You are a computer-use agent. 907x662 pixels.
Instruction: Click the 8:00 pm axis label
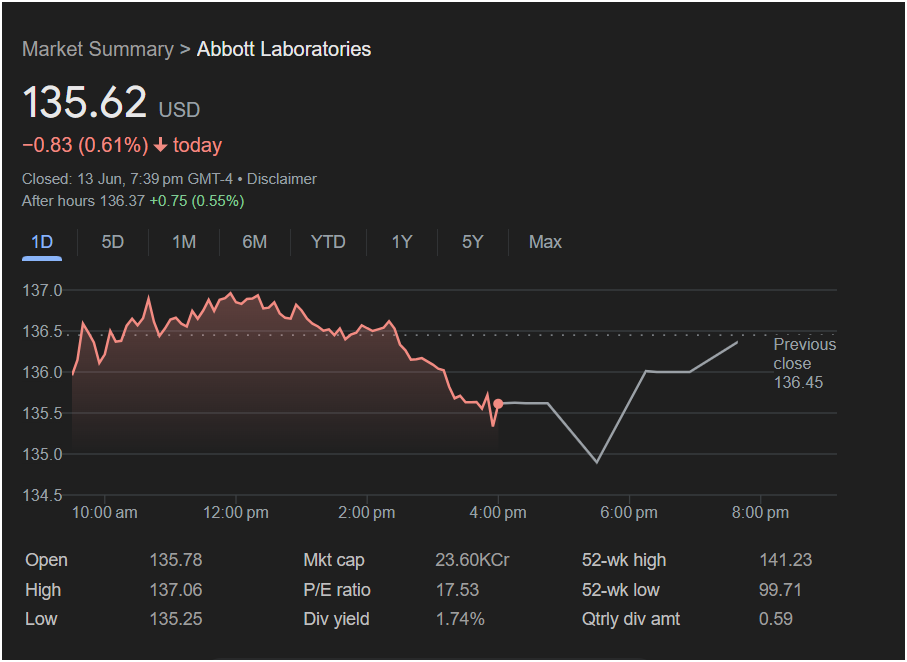pyautogui.click(x=760, y=513)
